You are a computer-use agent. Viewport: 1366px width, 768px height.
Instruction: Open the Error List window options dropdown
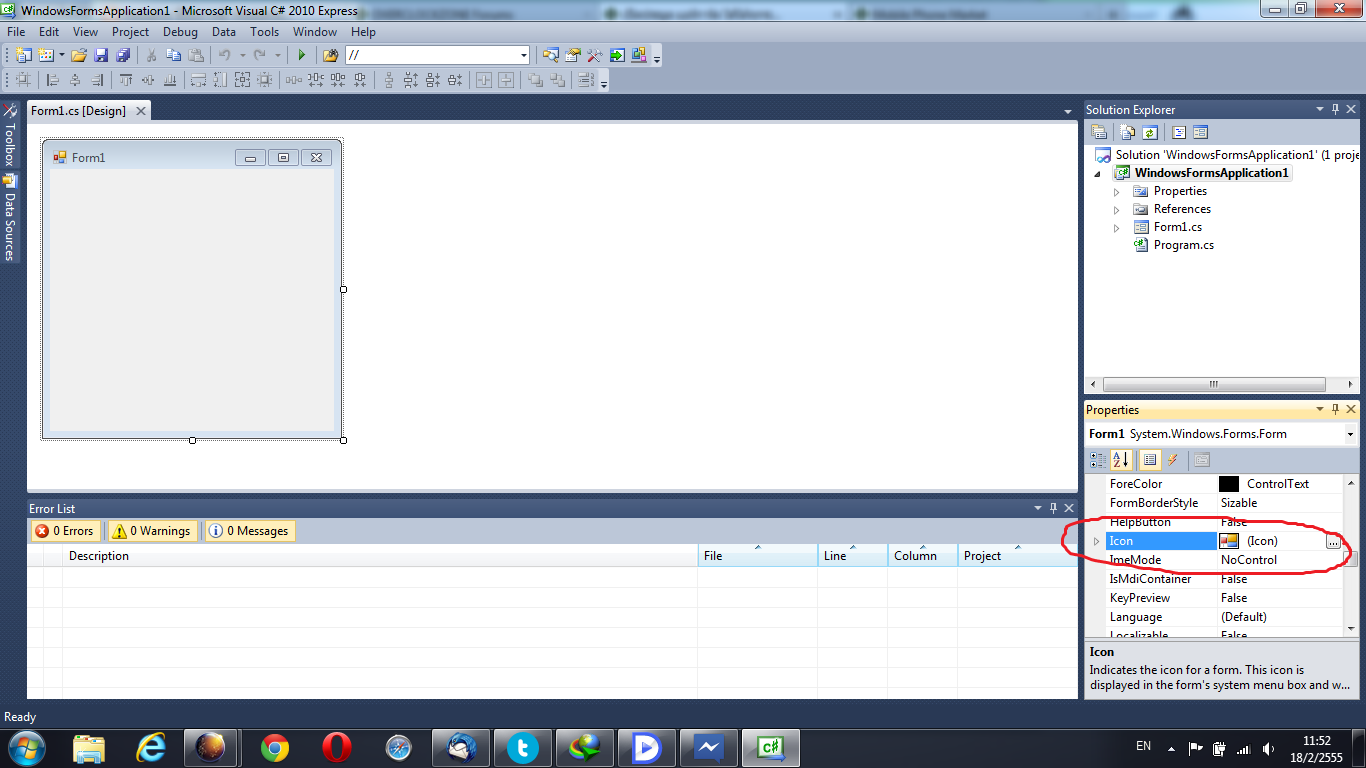pyautogui.click(x=1038, y=509)
